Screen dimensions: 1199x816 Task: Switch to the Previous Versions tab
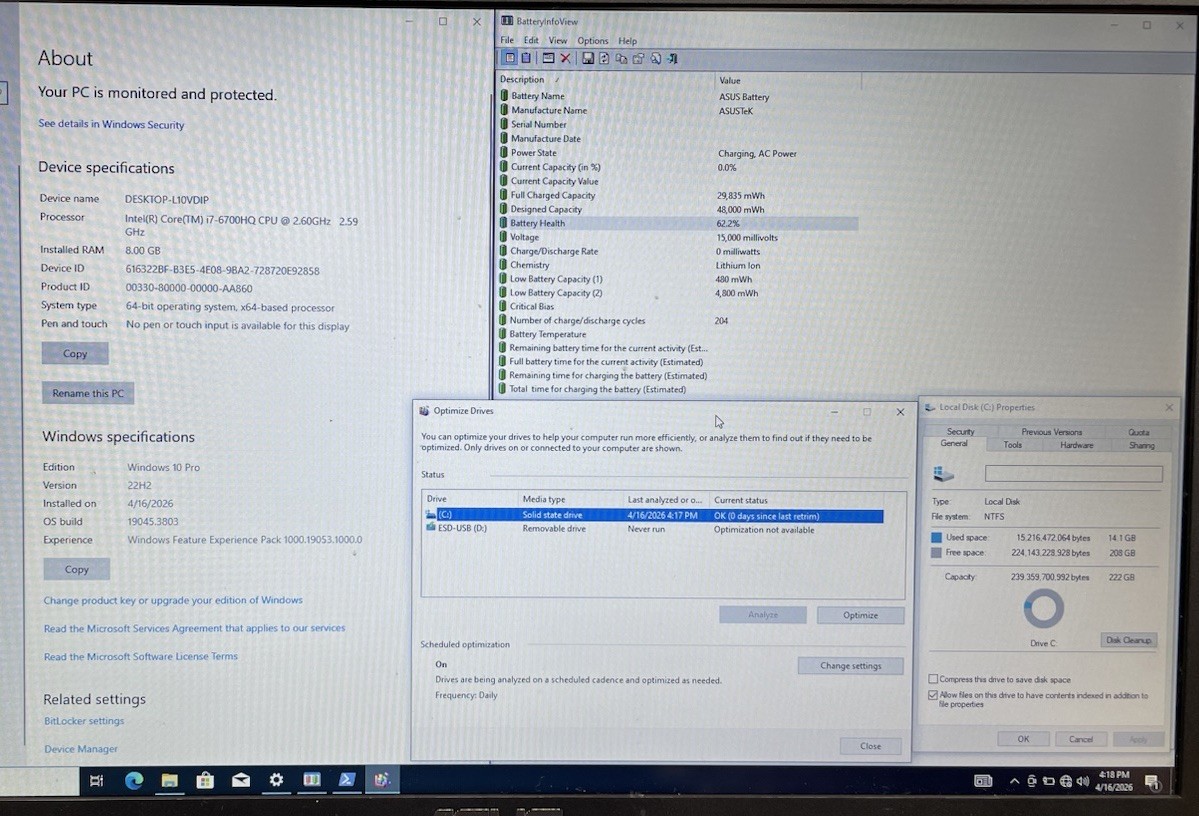tap(1051, 432)
